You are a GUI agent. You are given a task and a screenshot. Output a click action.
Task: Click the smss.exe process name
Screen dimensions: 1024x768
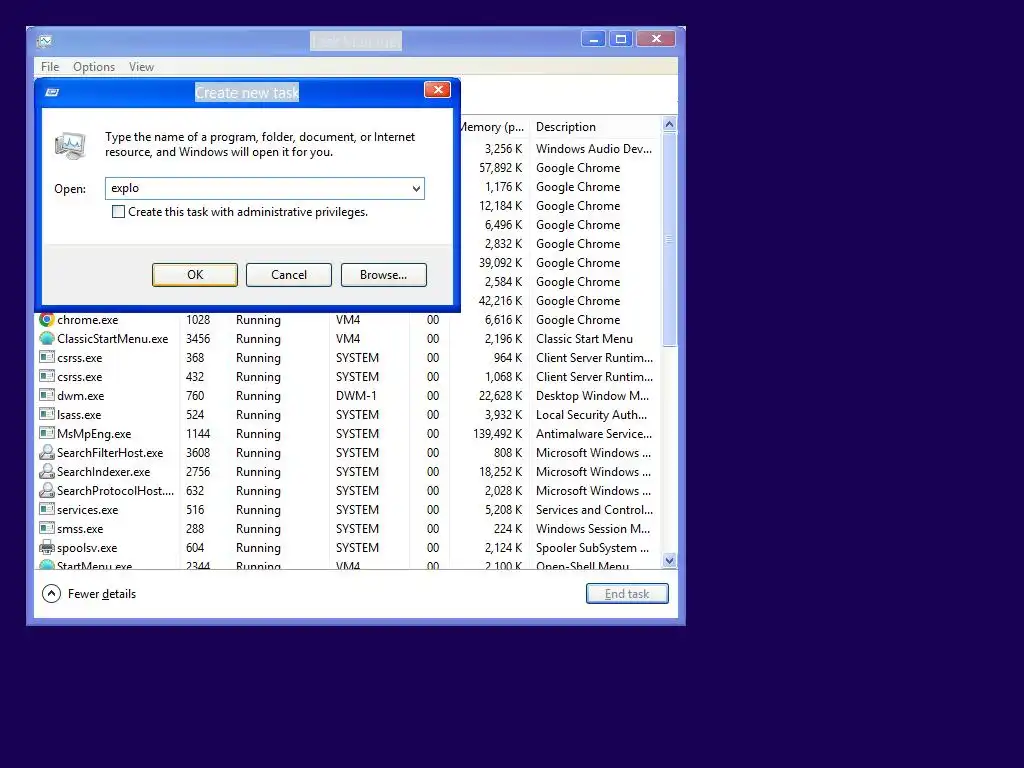pyautogui.click(x=80, y=528)
